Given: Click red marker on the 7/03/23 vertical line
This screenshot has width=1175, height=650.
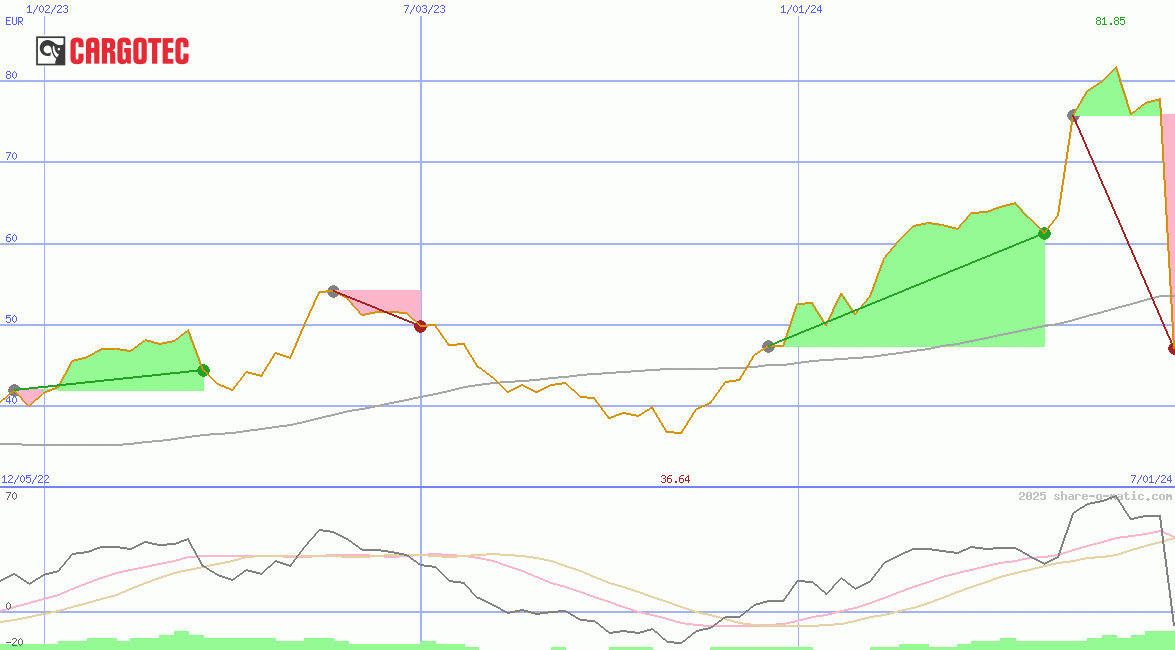Looking at the screenshot, I should [x=421, y=326].
